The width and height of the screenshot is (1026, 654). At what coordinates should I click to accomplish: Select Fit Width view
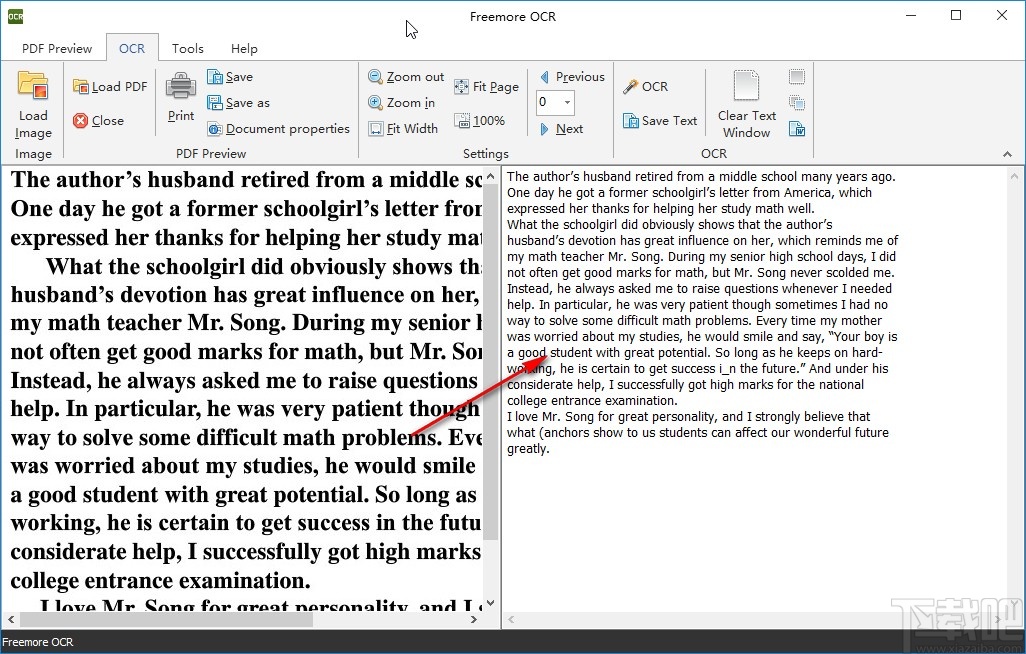pyautogui.click(x=403, y=129)
